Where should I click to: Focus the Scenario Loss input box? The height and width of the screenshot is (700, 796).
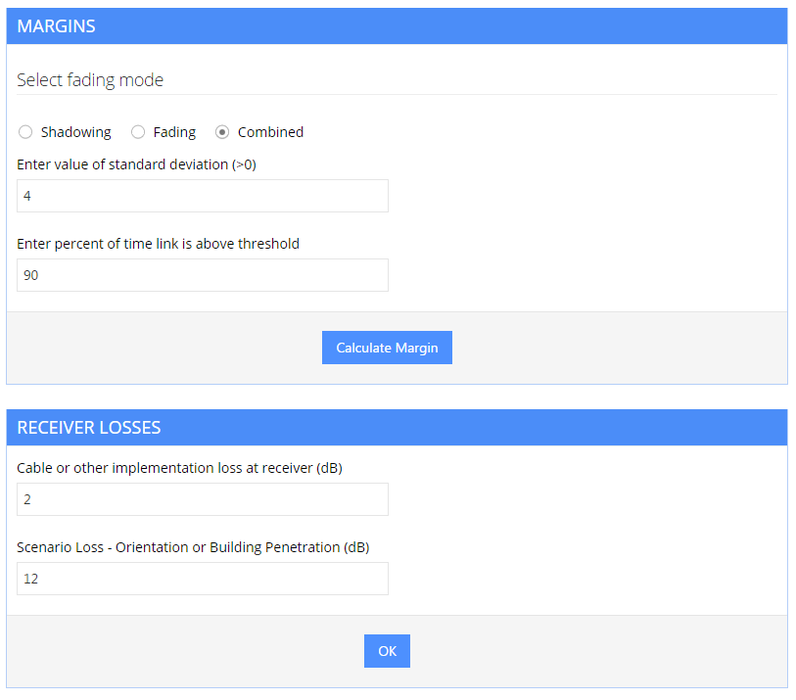(x=202, y=578)
